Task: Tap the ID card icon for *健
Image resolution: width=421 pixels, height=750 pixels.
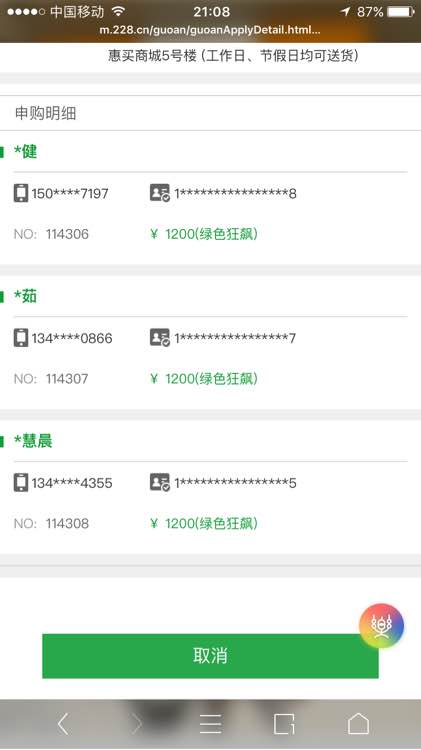Action: 160,193
